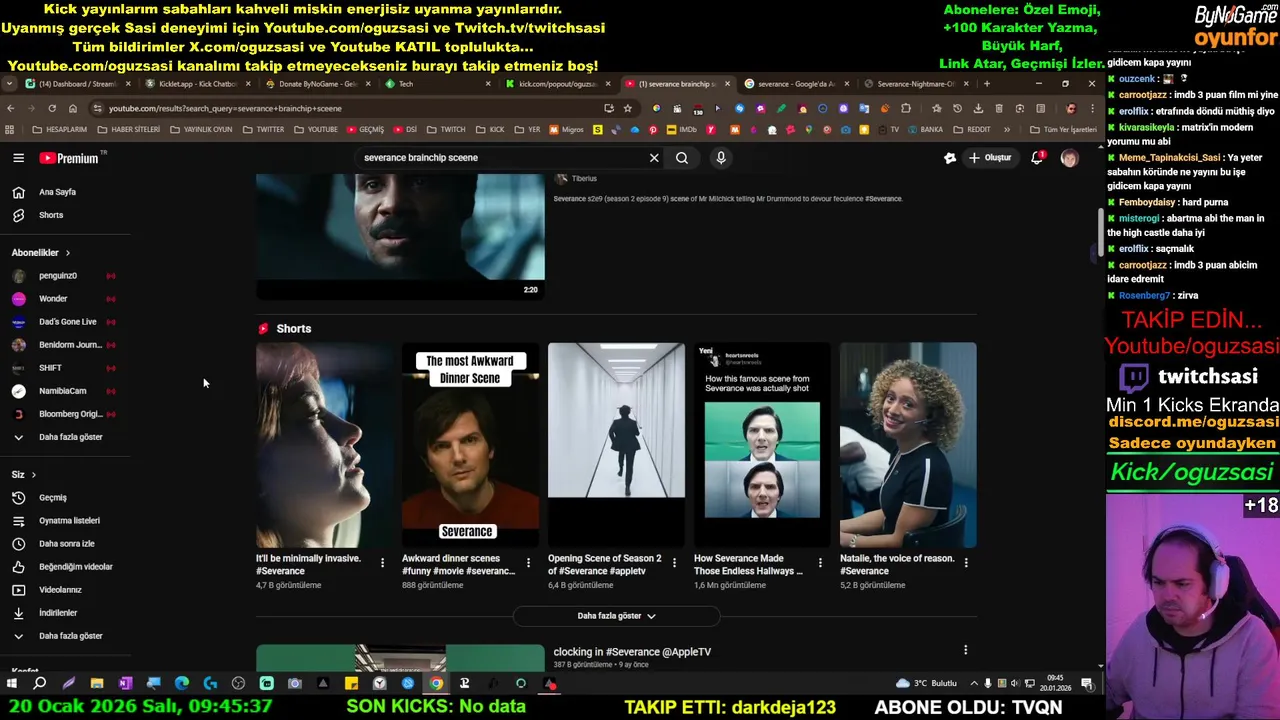Image resolution: width=1280 pixels, height=720 pixels.
Task: Show more bookmarks with the overflow chevron
Action: coord(1007,130)
